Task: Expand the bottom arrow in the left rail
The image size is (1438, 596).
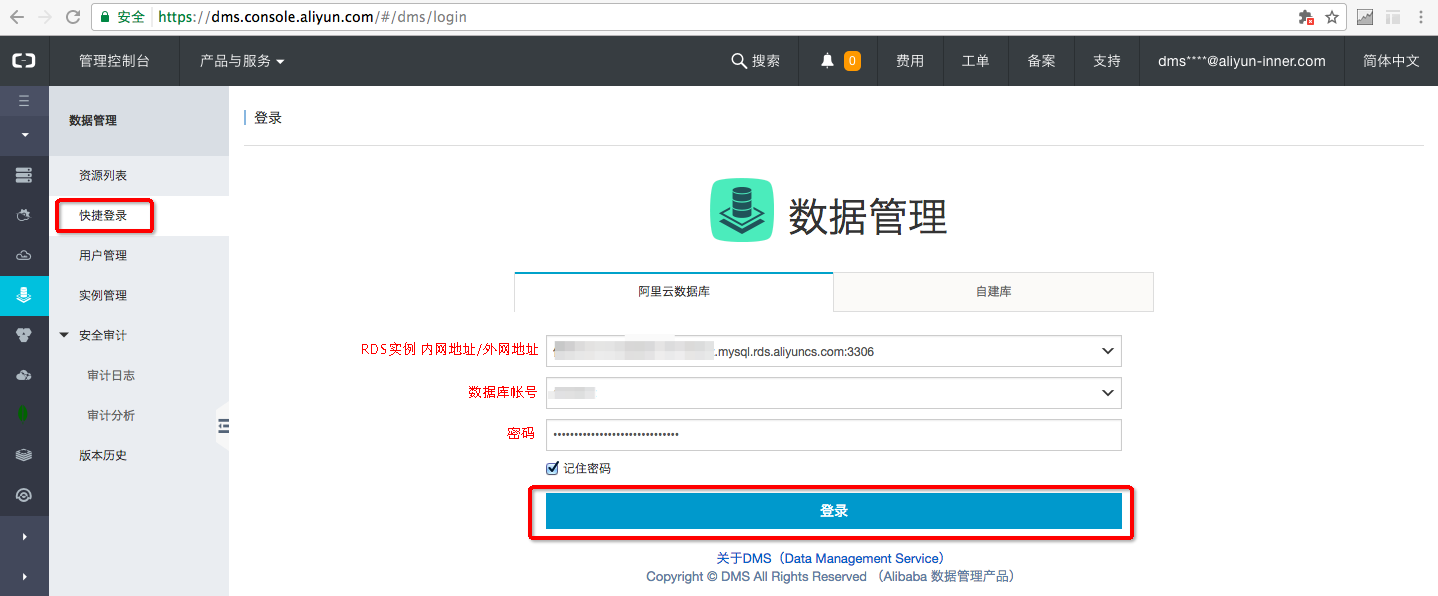Action: click(24, 576)
